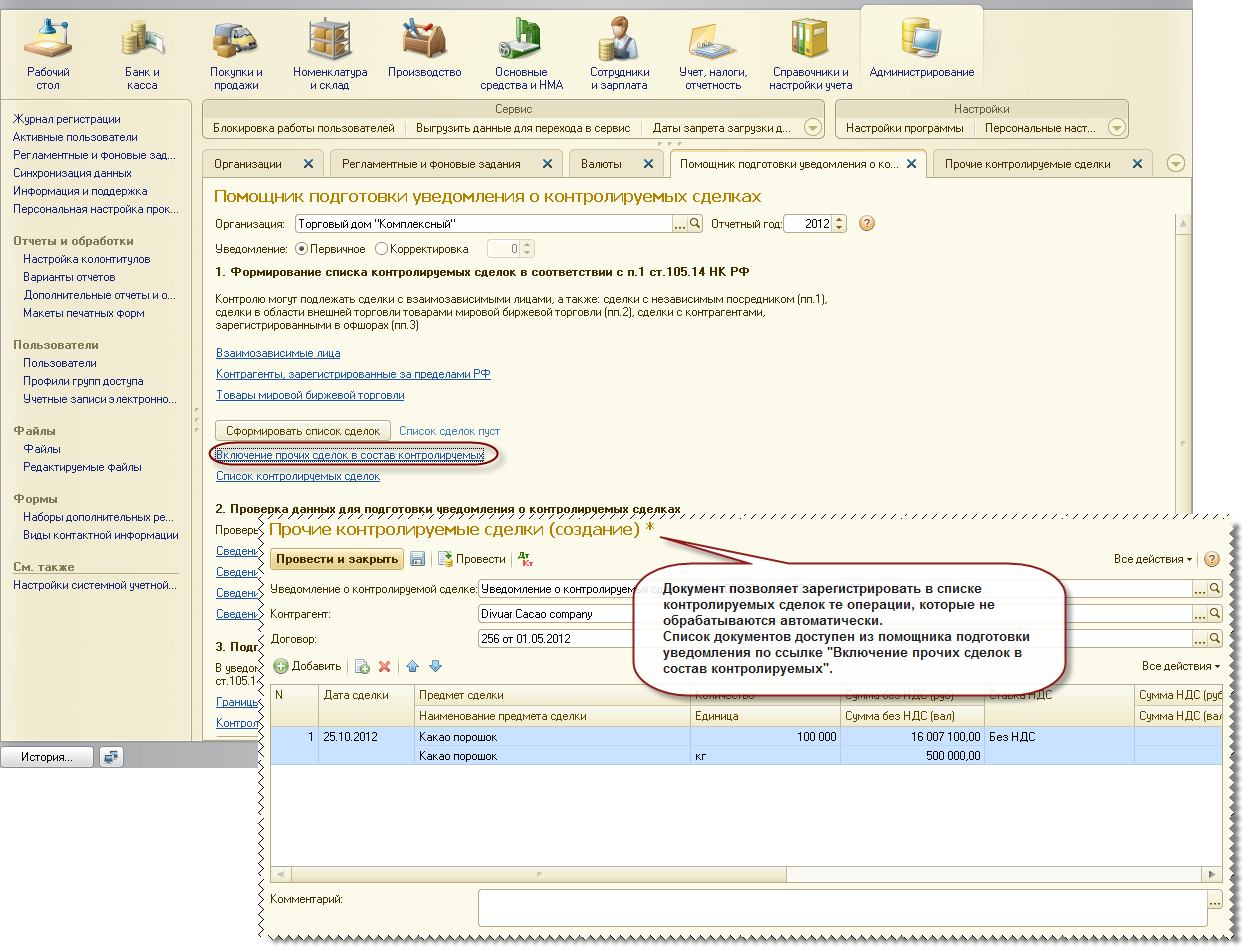
Task: Switch to the Регламентные и фоновые задания tab
Action: pos(430,164)
